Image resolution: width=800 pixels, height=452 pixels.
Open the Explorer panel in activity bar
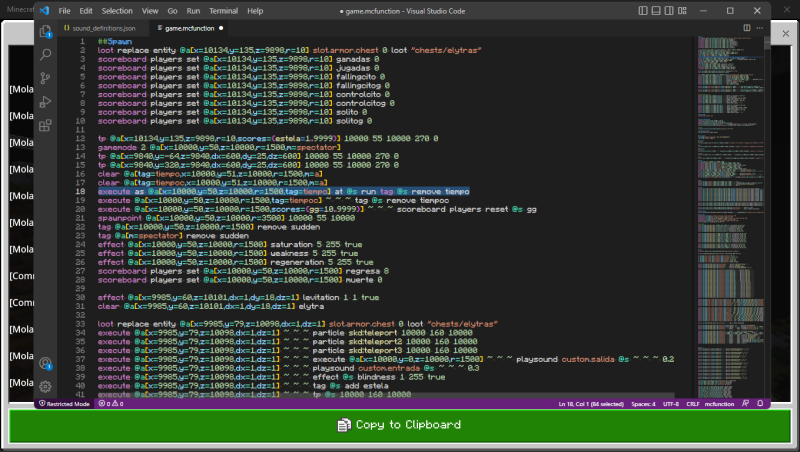[46, 32]
